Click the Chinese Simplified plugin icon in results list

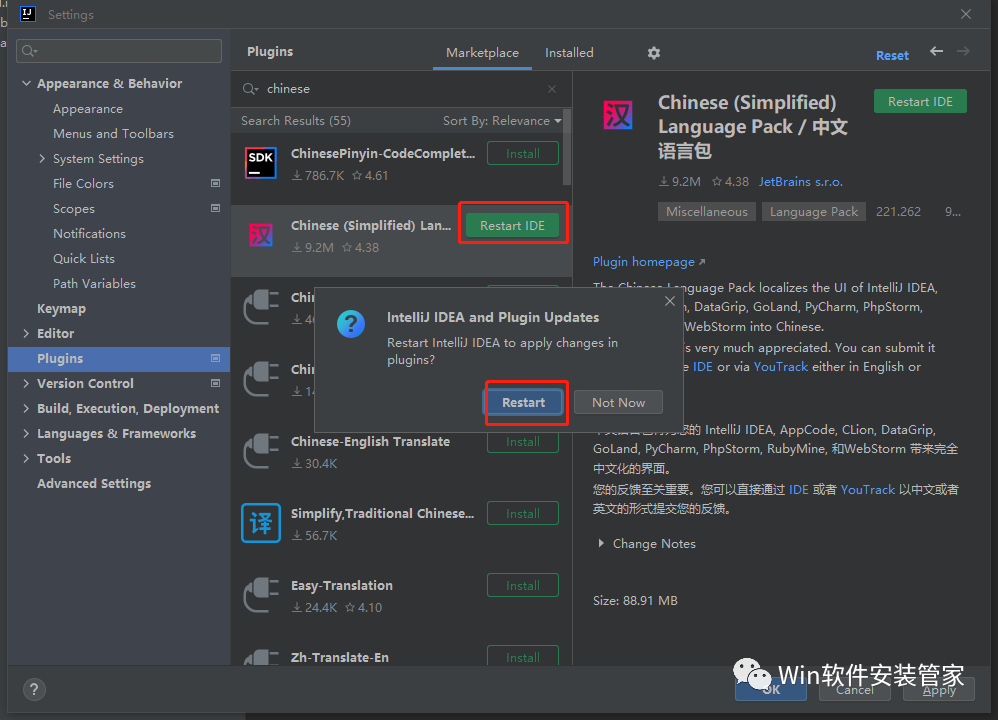[261, 236]
